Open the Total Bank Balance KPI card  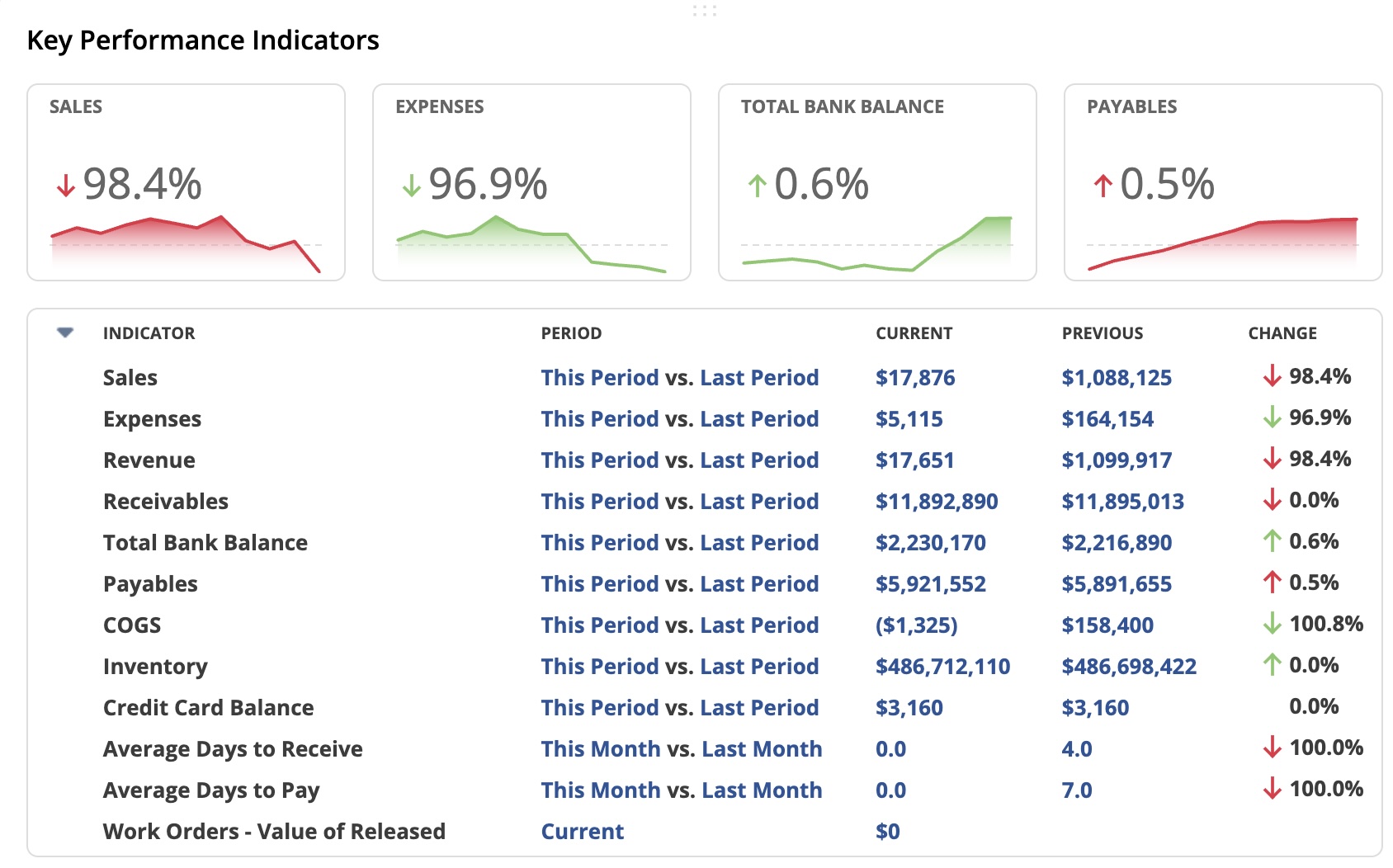[877, 182]
